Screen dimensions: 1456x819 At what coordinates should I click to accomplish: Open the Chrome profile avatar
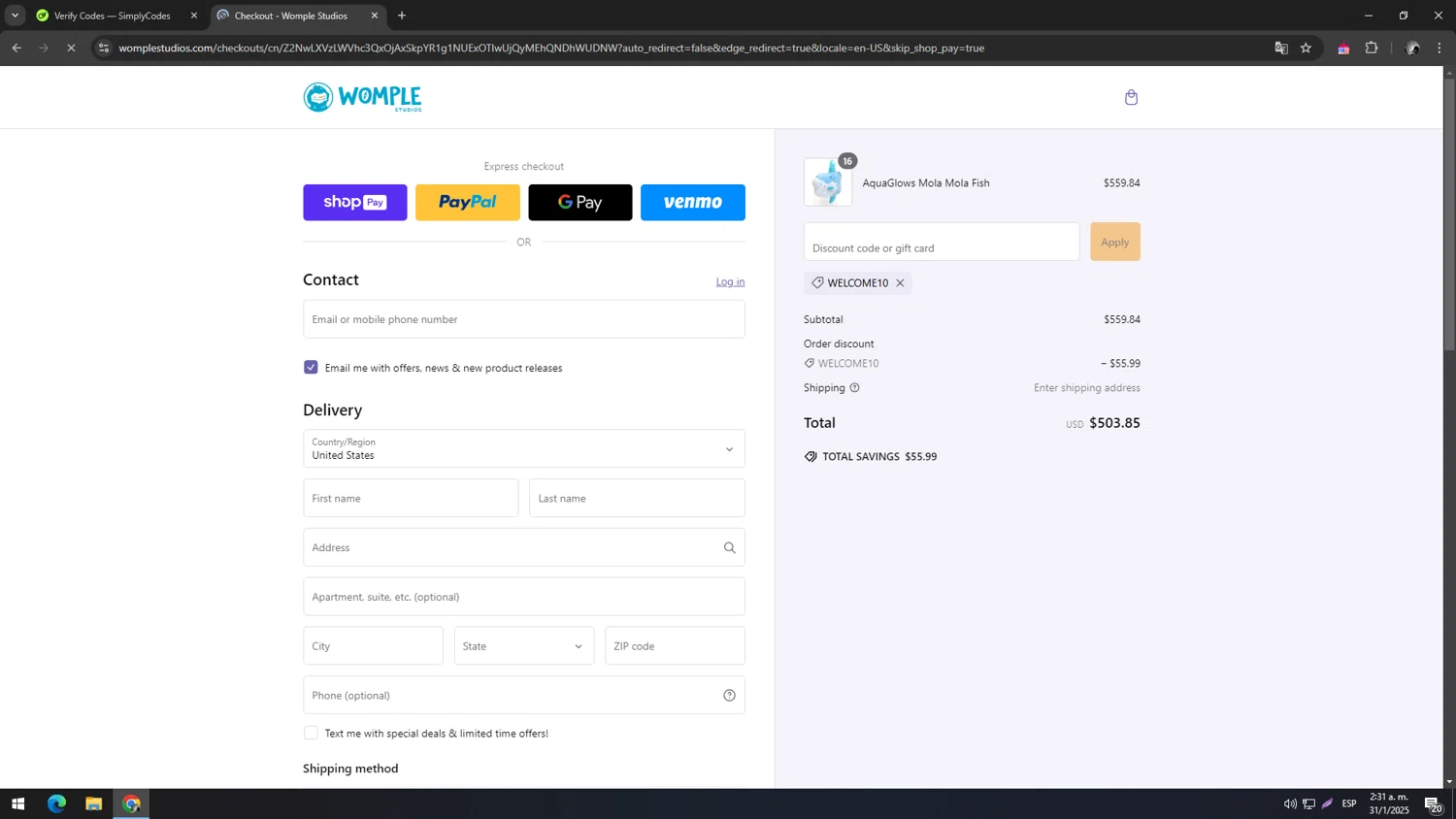click(x=1412, y=48)
